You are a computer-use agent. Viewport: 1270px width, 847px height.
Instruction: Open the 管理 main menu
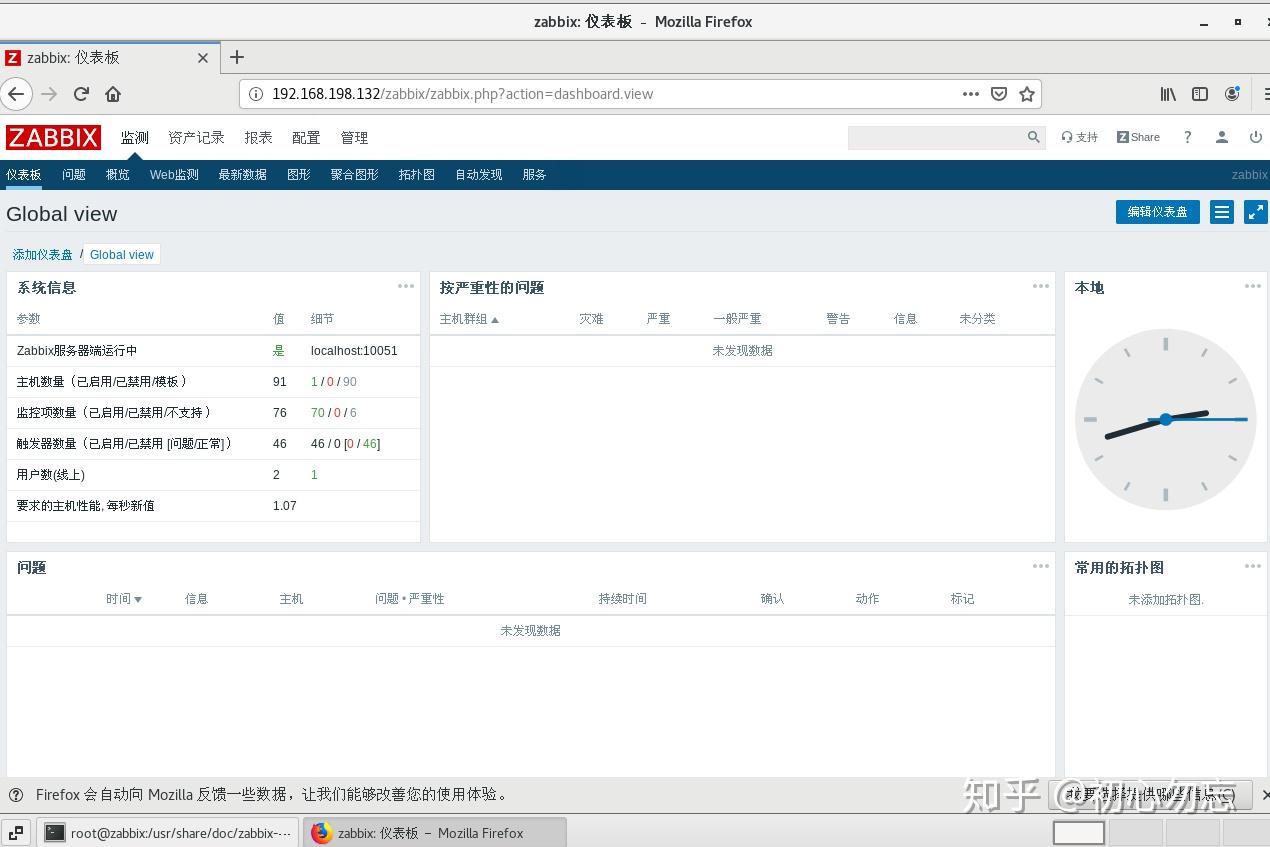point(354,138)
